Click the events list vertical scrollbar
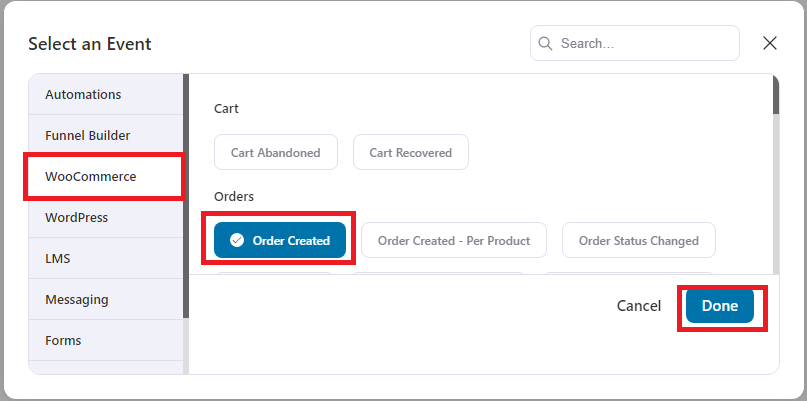The height and width of the screenshot is (401, 807). 776,95
